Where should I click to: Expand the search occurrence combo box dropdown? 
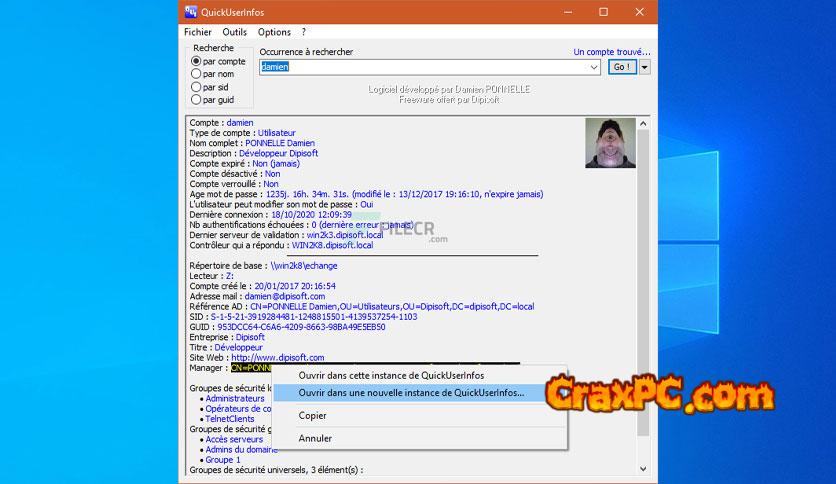pyautogui.click(x=594, y=67)
